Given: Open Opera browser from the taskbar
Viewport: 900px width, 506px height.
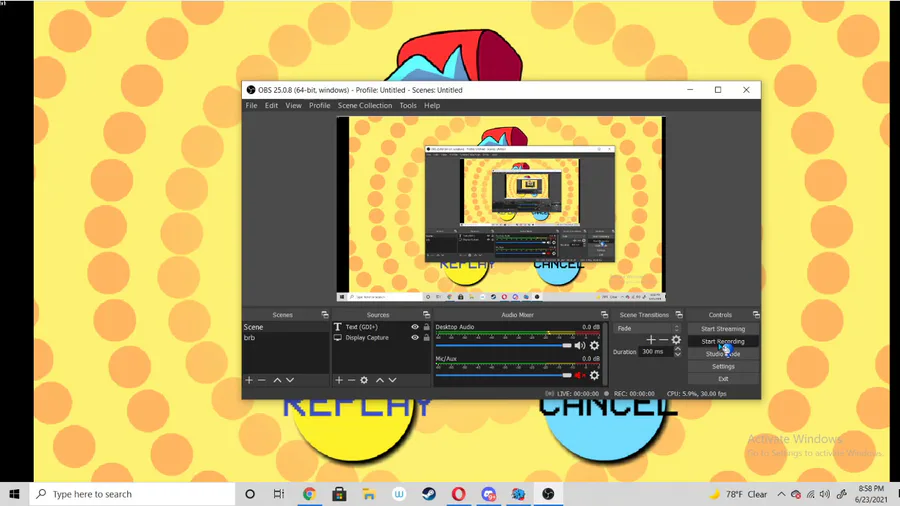Looking at the screenshot, I should tap(459, 494).
